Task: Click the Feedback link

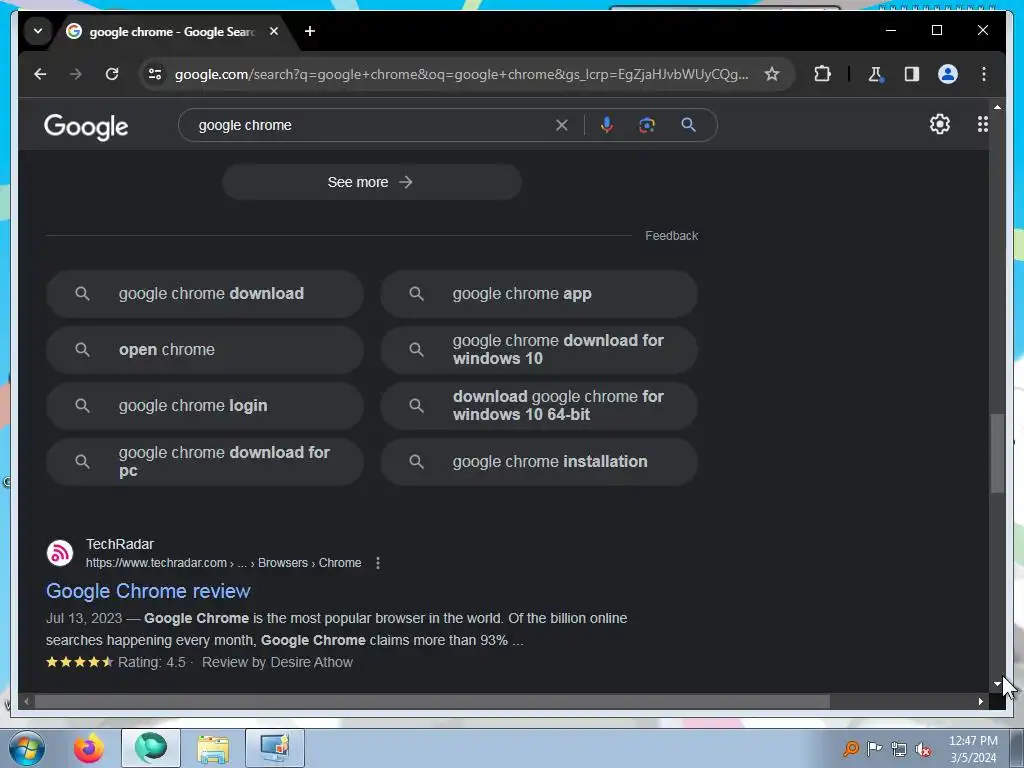Action: tap(671, 236)
